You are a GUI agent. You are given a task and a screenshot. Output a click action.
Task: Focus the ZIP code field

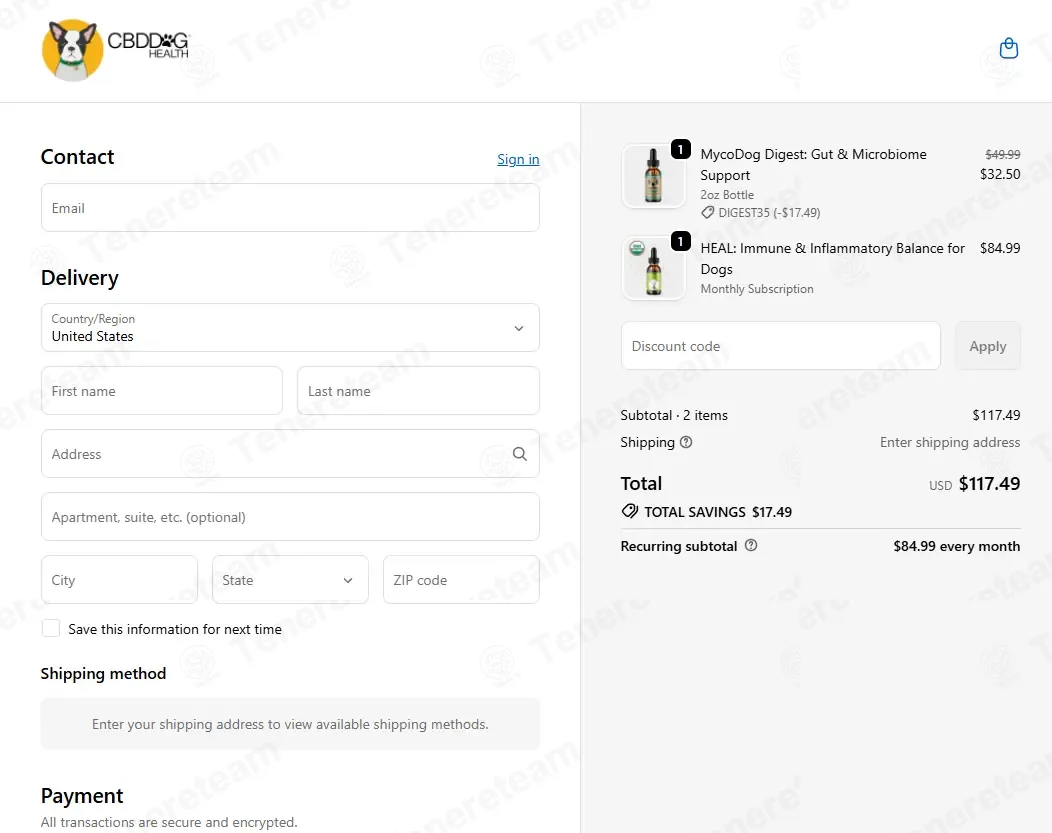(x=461, y=579)
